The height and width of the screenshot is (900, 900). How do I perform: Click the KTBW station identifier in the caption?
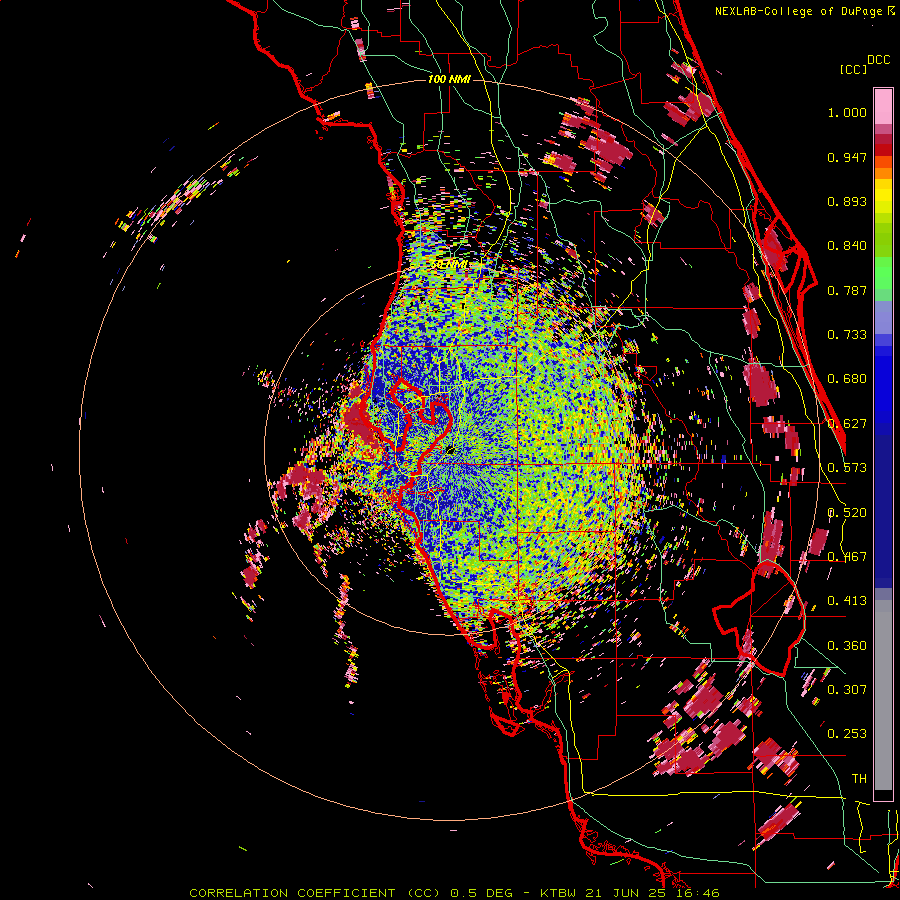tap(560, 893)
